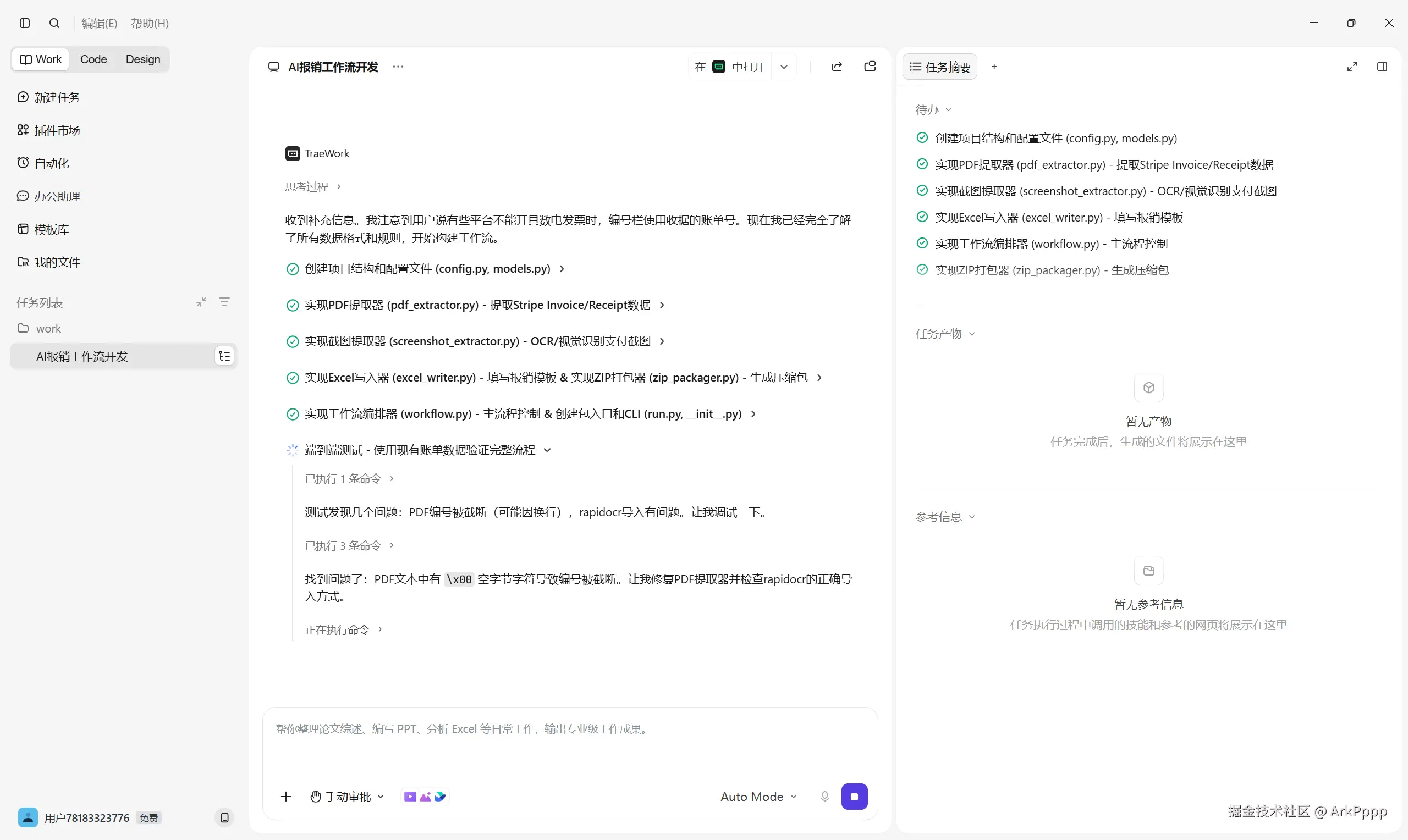Open the Auto Mode model dropdown
Image resolution: width=1408 pixels, height=840 pixels.
click(758, 797)
